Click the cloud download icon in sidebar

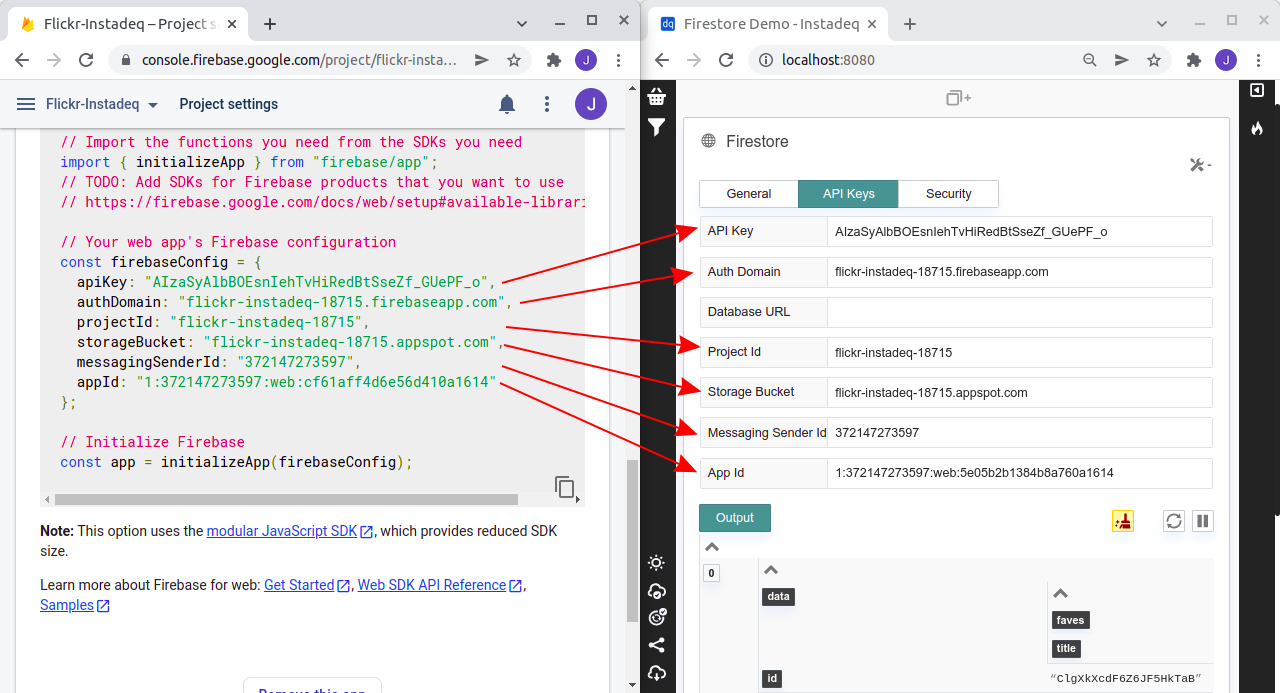pos(657,672)
